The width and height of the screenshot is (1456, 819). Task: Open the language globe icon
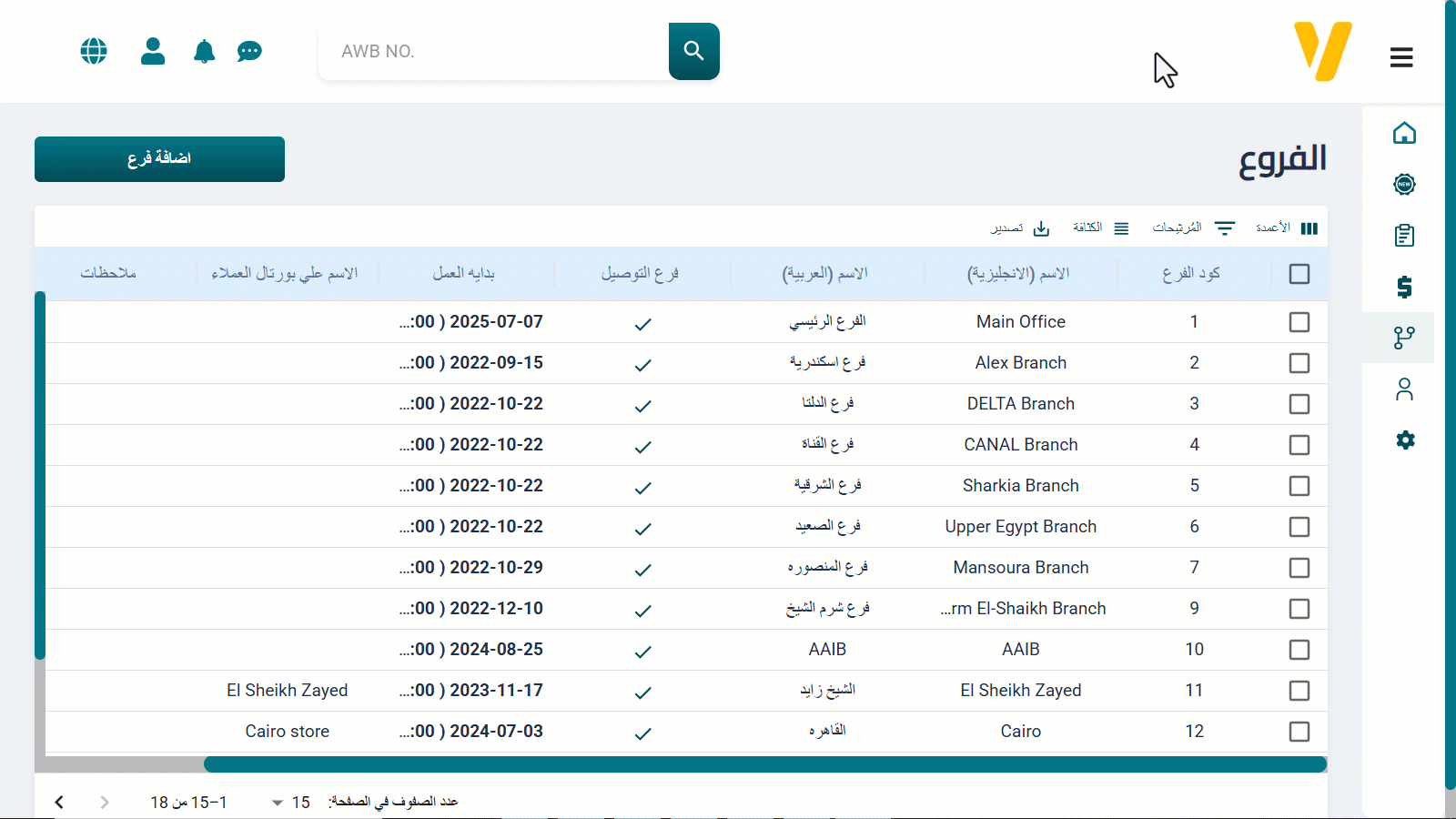[x=94, y=51]
